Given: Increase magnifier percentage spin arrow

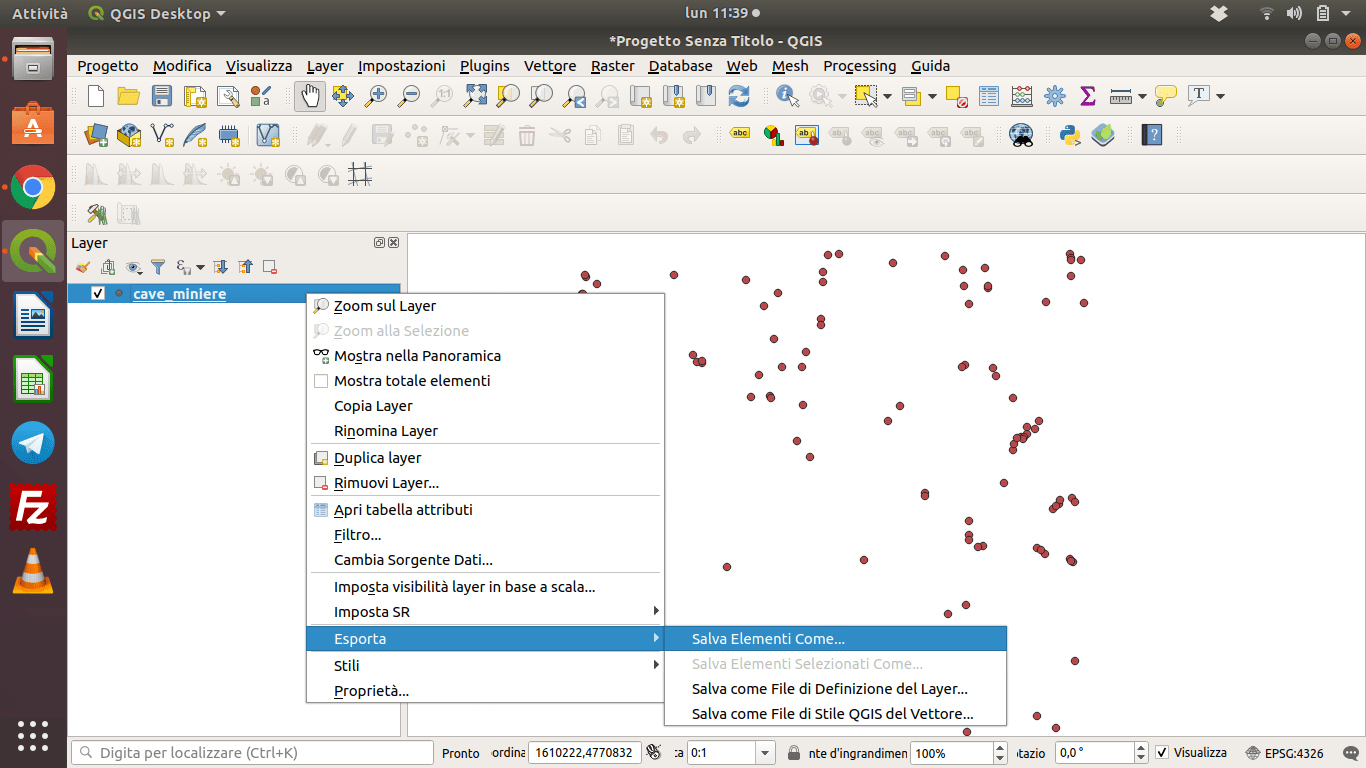Looking at the screenshot, I should pyautogui.click(x=1000, y=748).
